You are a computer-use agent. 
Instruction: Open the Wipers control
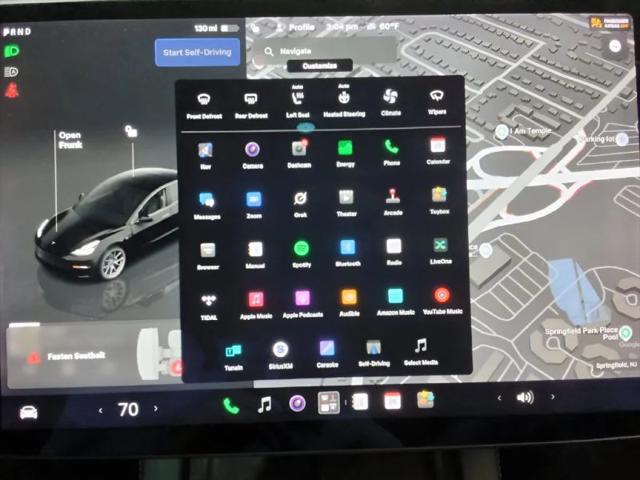pos(437,102)
